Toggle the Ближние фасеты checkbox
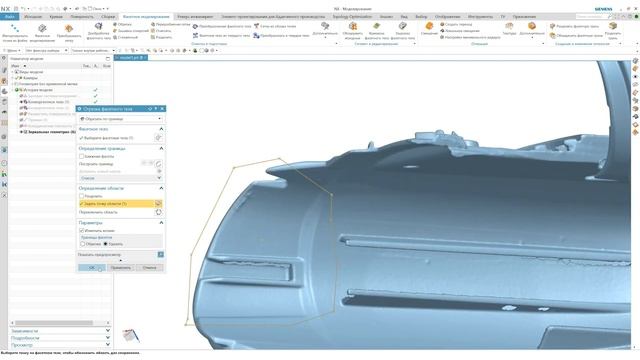Viewport: 640px width, 360px height. [82, 156]
